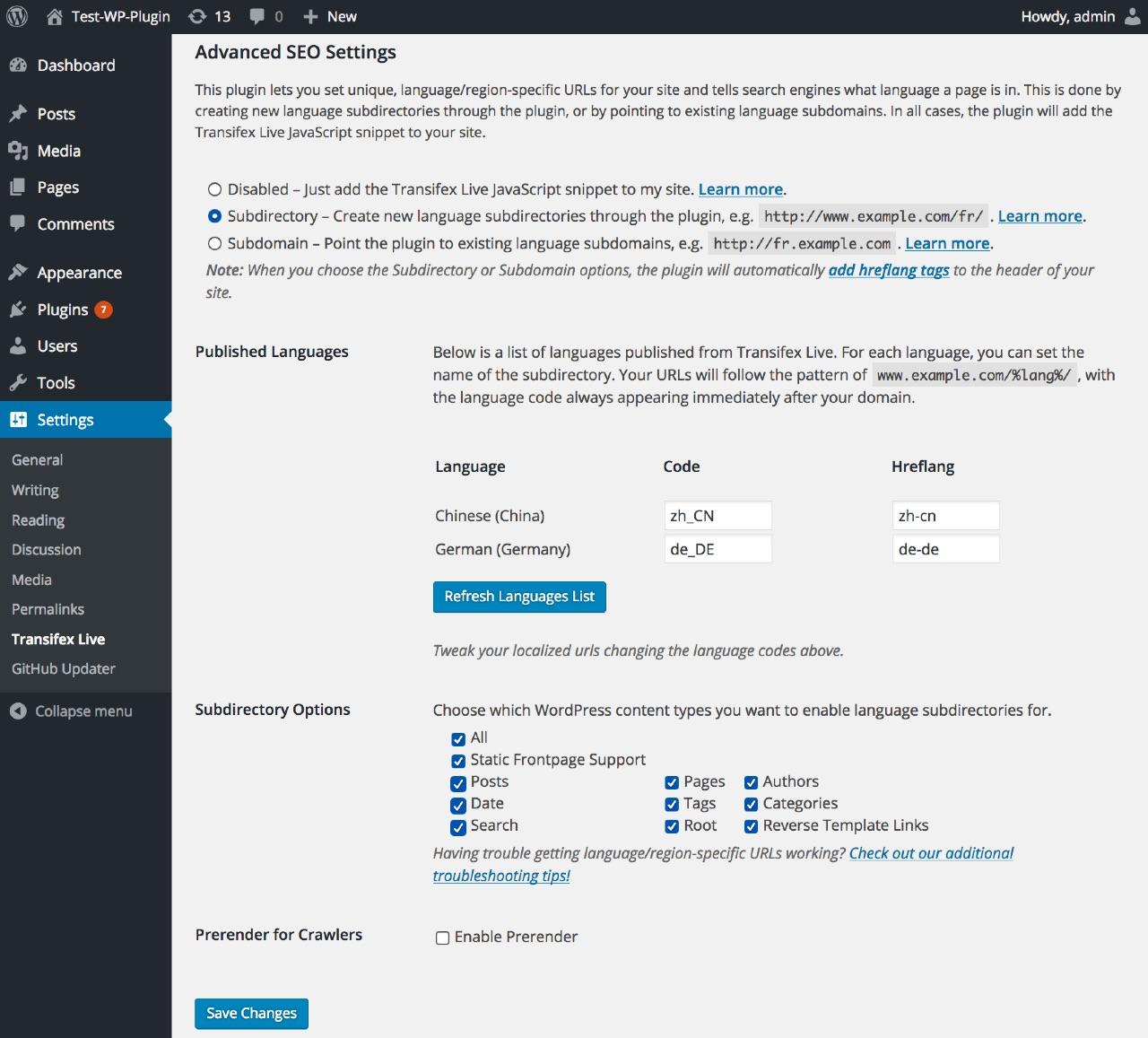Click the Collapse menu text

[83, 711]
